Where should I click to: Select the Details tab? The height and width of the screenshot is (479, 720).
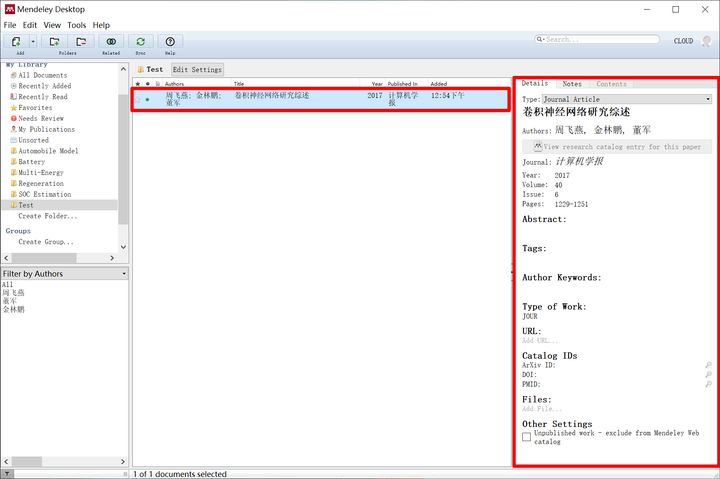(x=535, y=83)
